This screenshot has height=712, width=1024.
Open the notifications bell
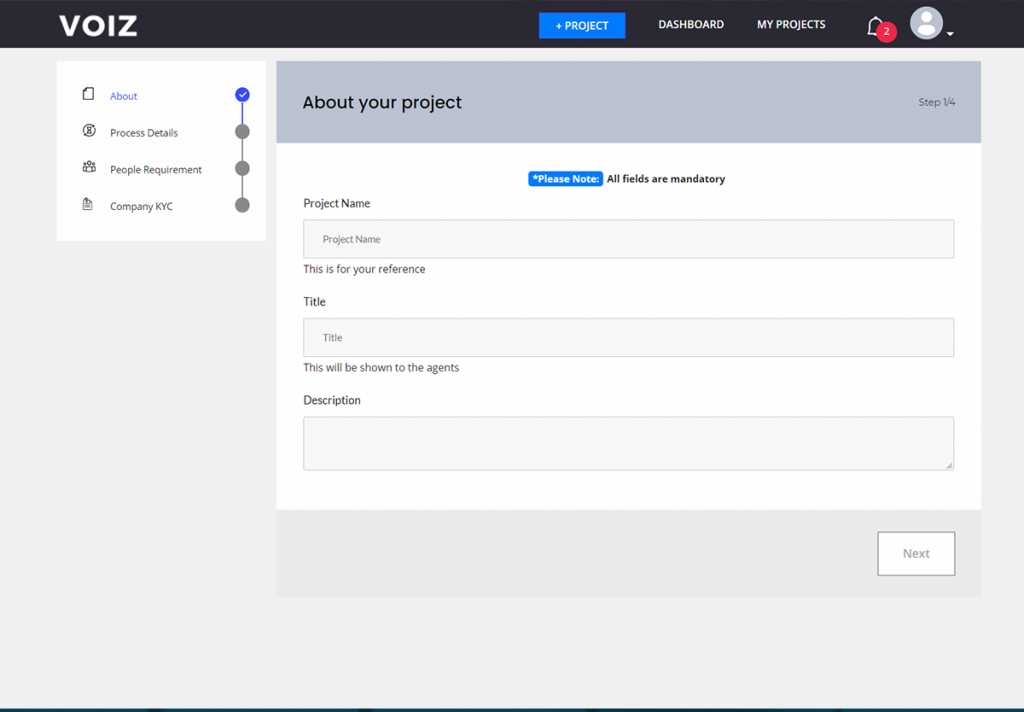(875, 26)
